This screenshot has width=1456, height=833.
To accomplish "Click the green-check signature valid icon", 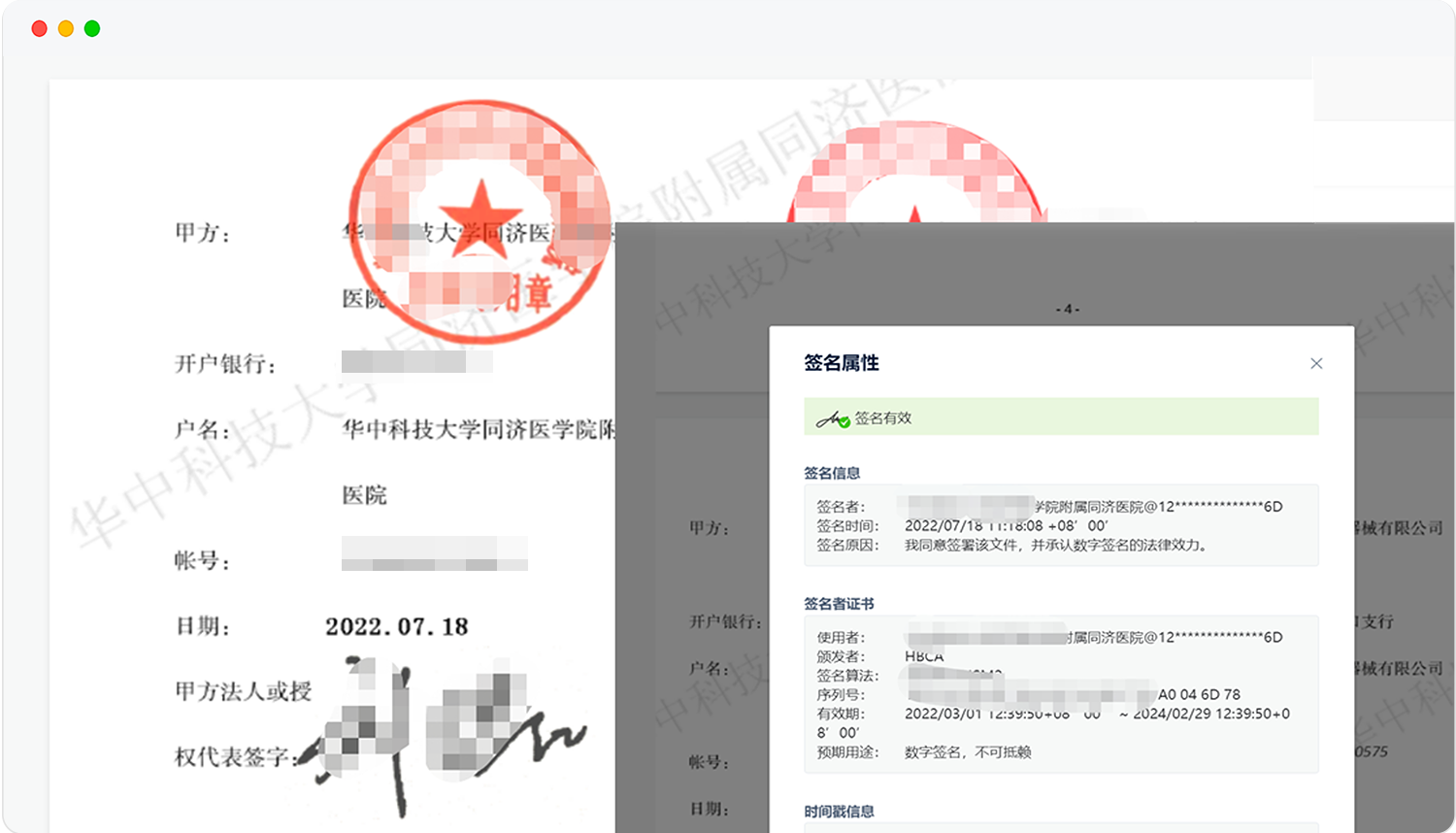I will [x=833, y=418].
